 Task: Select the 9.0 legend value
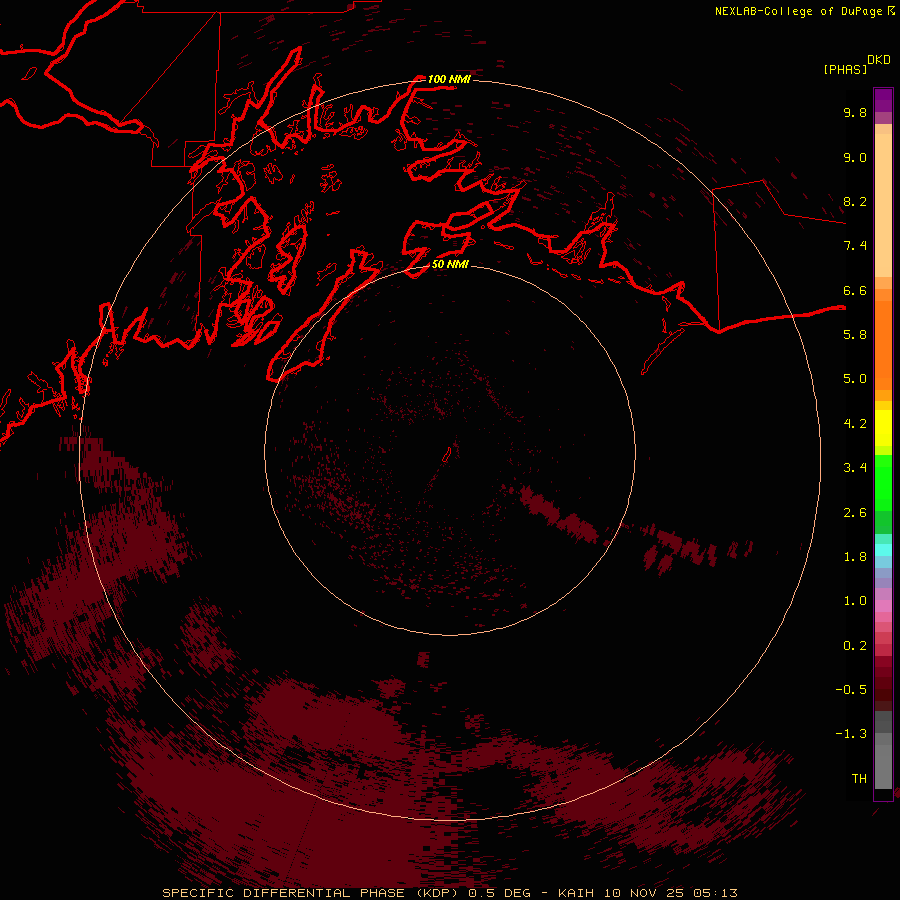pyautogui.click(x=855, y=157)
